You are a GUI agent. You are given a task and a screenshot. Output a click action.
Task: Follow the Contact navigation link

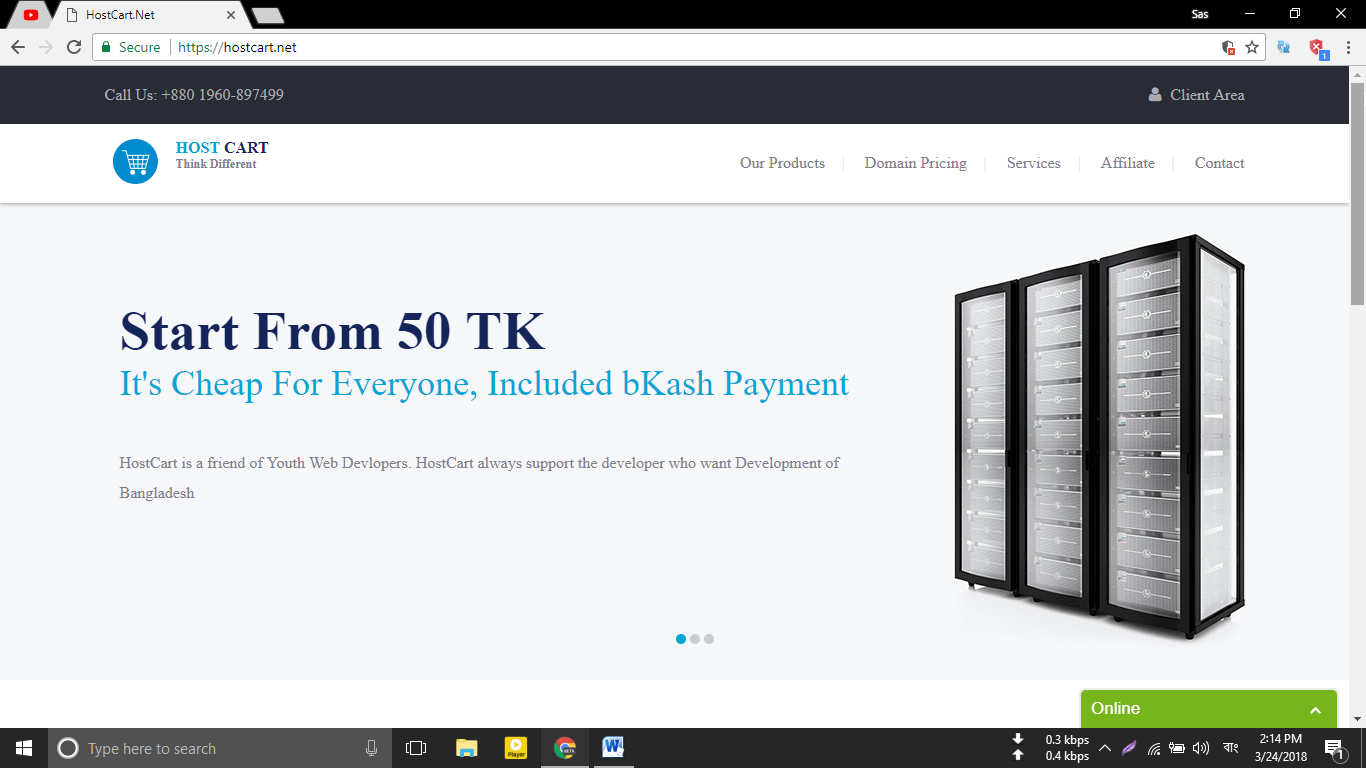(1219, 163)
